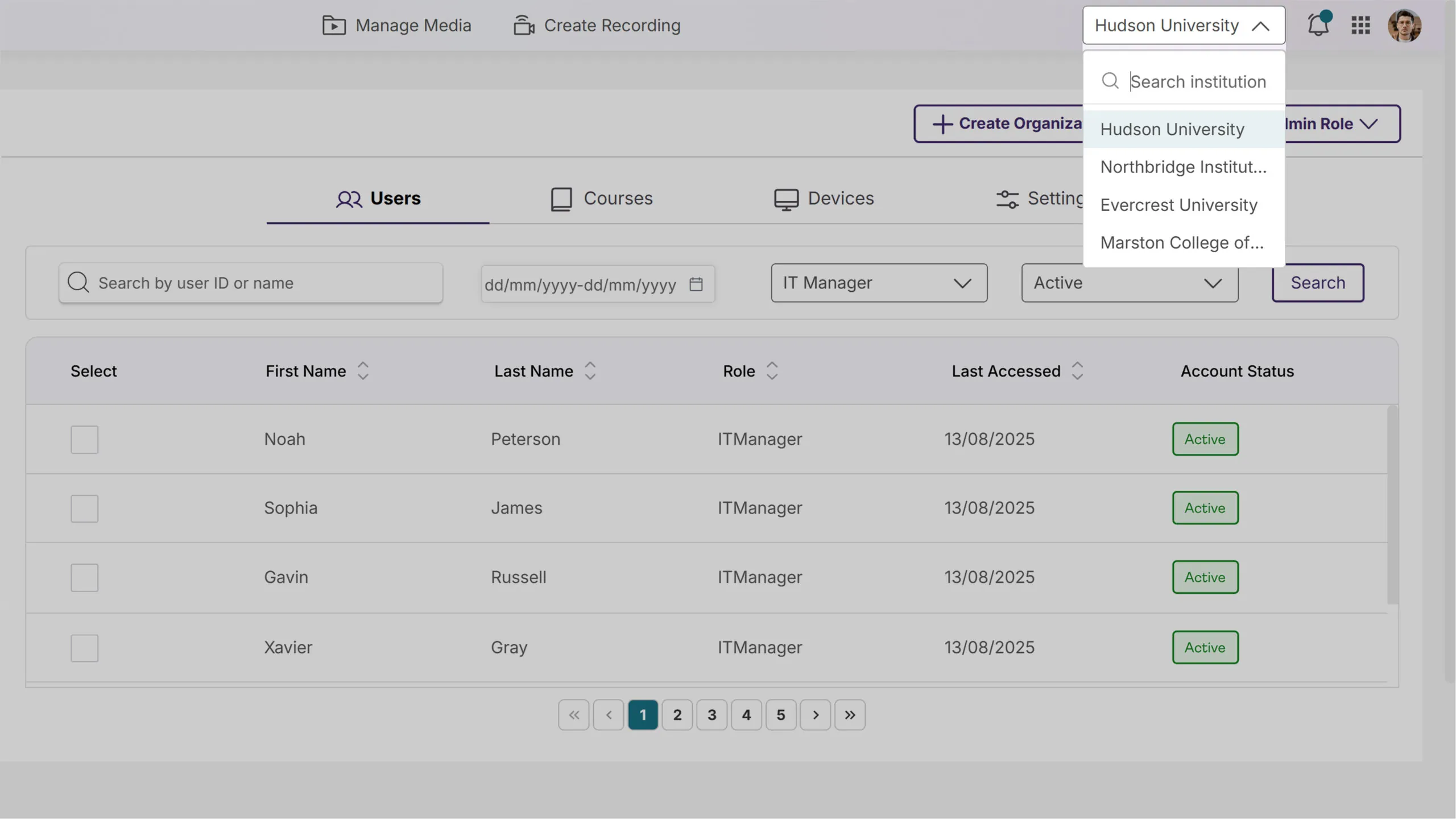Open the date range calendar icon
The width and height of the screenshot is (1456, 819).
coord(696,284)
